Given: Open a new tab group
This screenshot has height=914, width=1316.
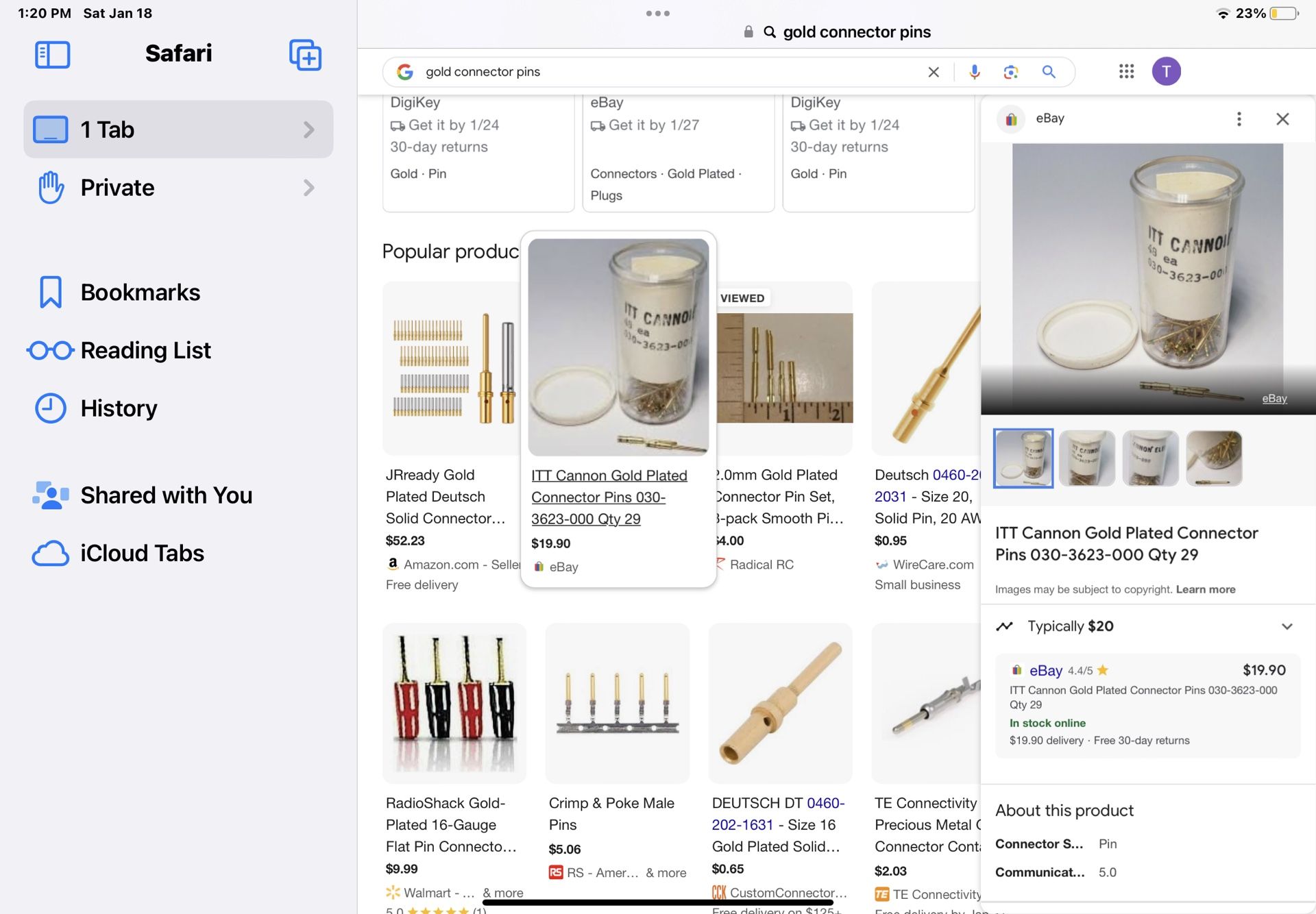Looking at the screenshot, I should click(x=305, y=55).
